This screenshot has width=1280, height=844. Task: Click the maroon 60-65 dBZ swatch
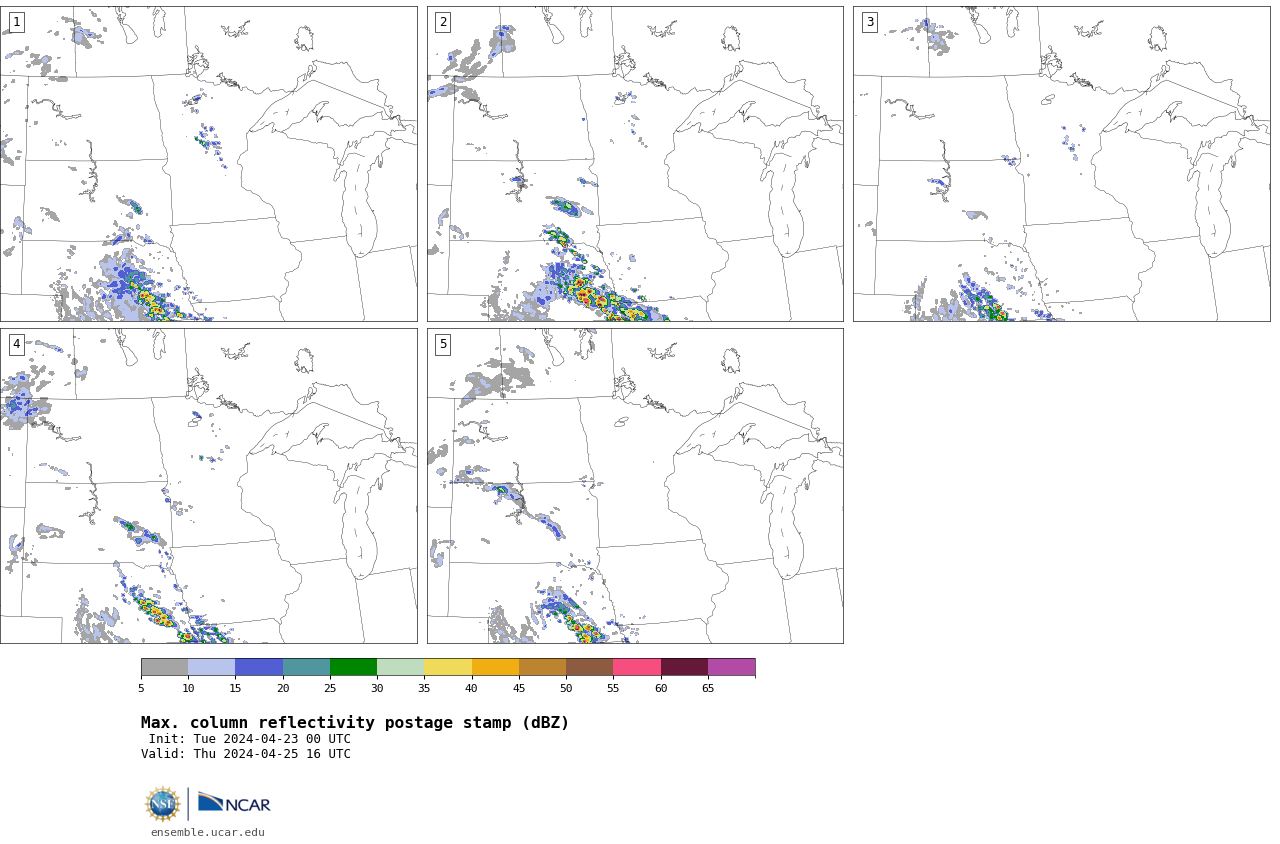click(684, 667)
